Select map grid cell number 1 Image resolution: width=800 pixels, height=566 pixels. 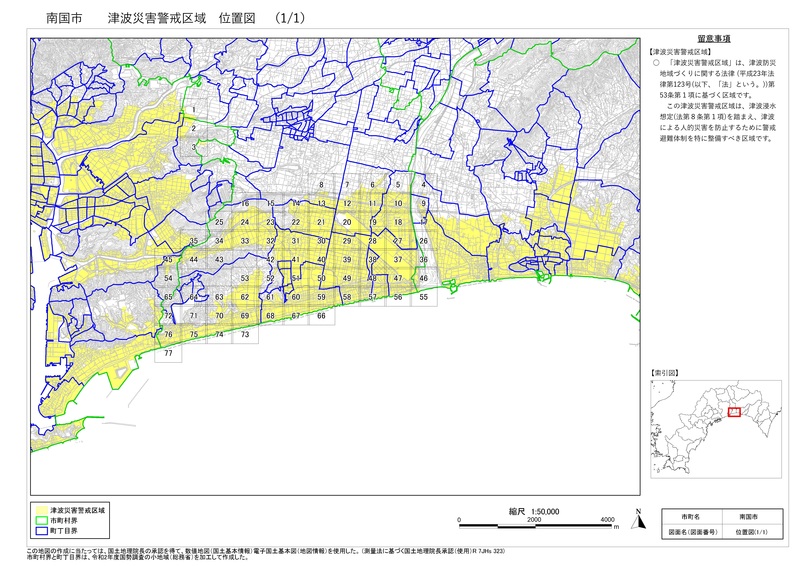[193, 109]
